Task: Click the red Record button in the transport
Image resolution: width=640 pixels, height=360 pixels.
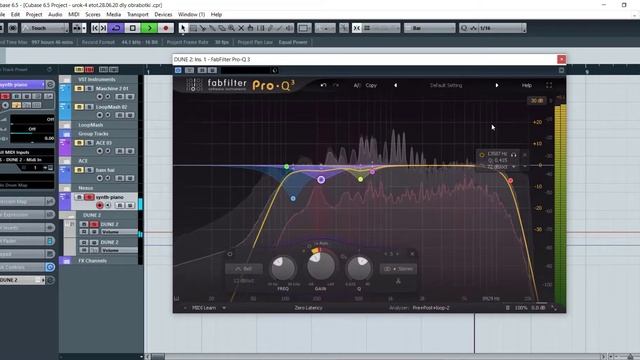Action: 166,28
